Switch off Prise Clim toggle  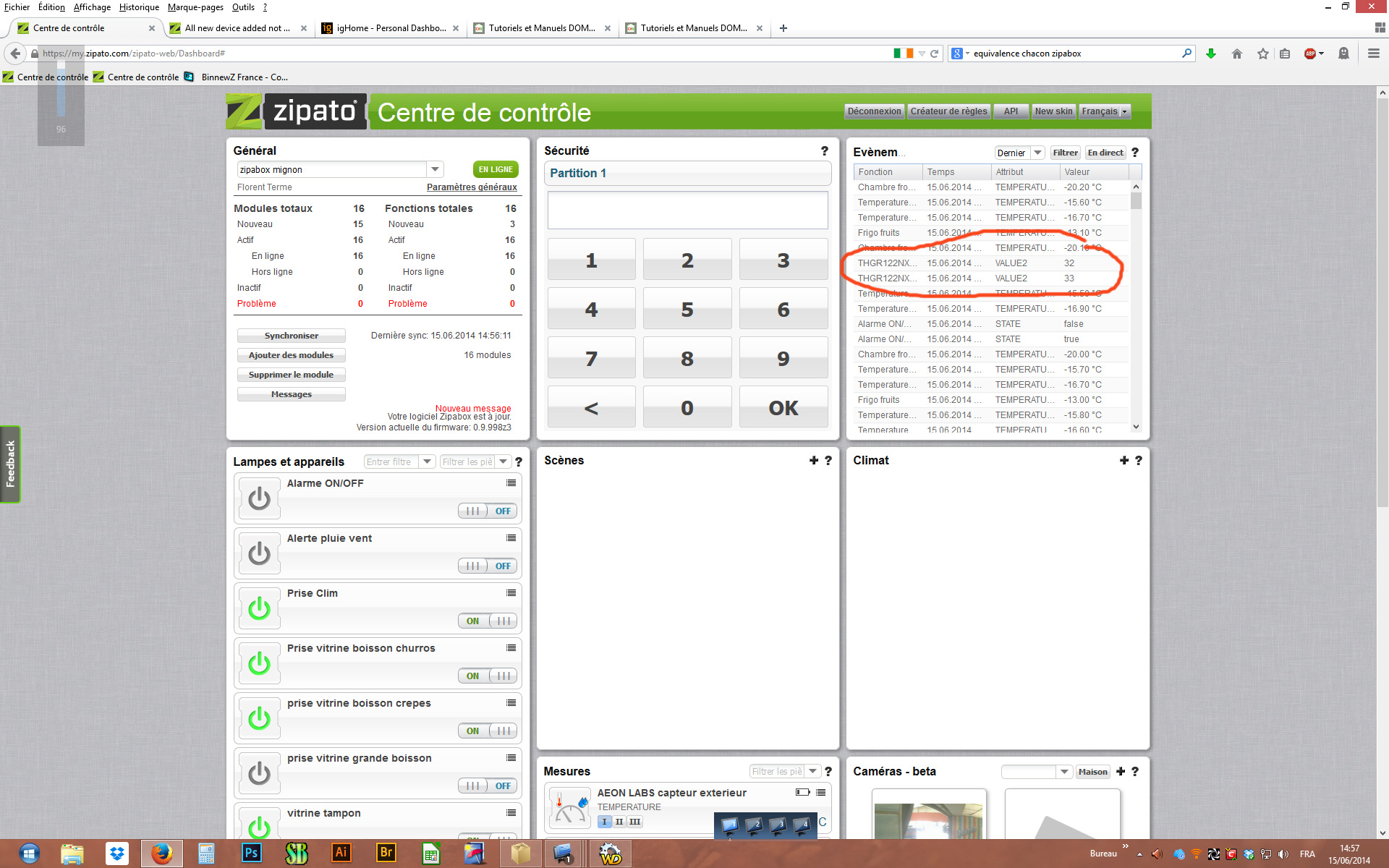(x=487, y=621)
